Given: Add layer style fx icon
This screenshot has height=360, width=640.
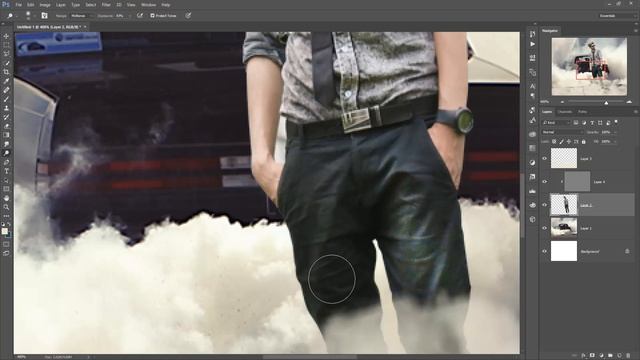Looking at the screenshot, I should tap(583, 356).
